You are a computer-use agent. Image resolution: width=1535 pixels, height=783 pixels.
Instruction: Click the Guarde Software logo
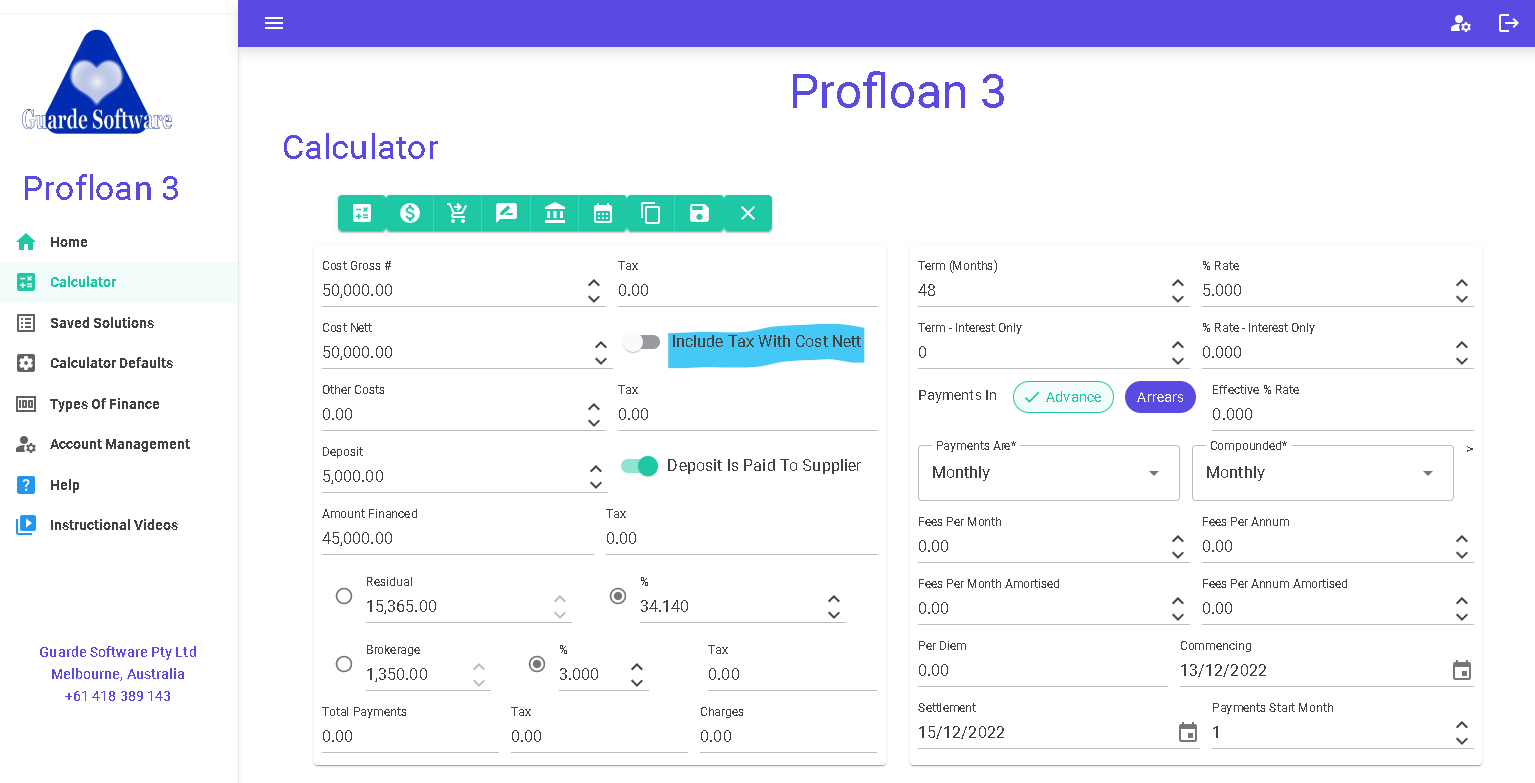(97, 82)
